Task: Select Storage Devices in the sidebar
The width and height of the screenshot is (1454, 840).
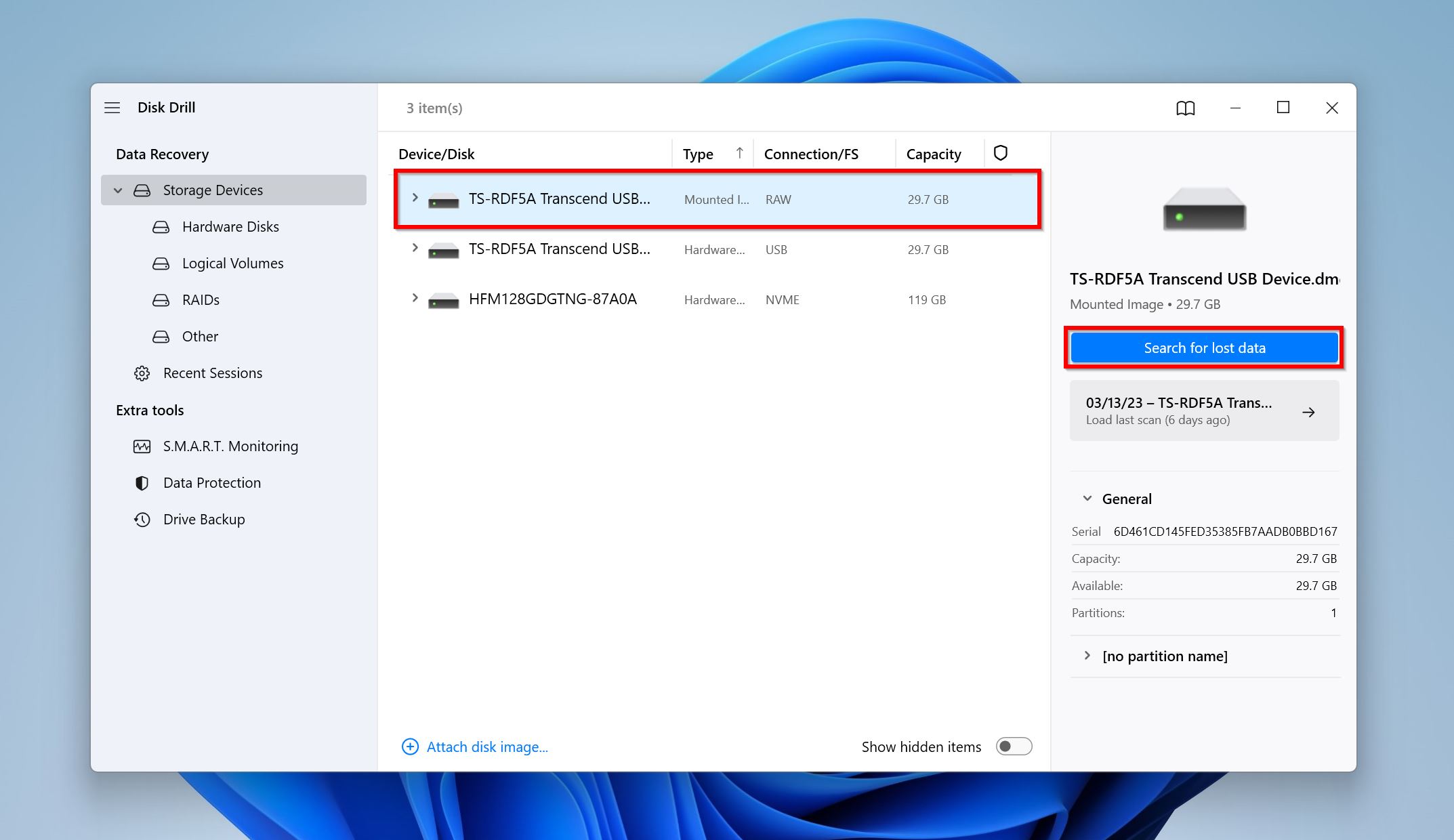Action: tap(213, 189)
